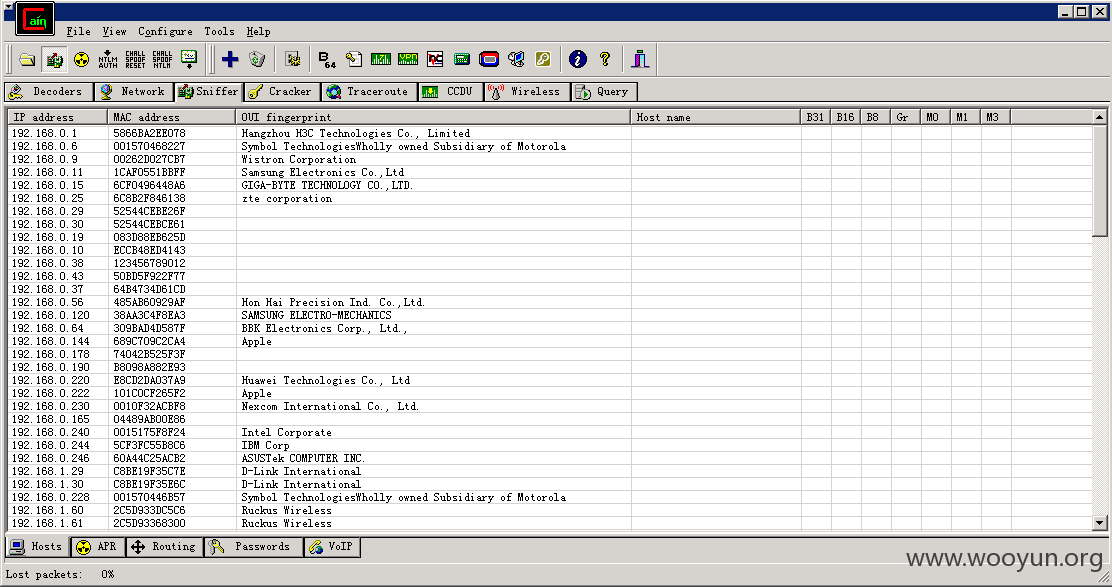Select the Hosts bottom tab
The image size is (1112, 587).
[38, 547]
